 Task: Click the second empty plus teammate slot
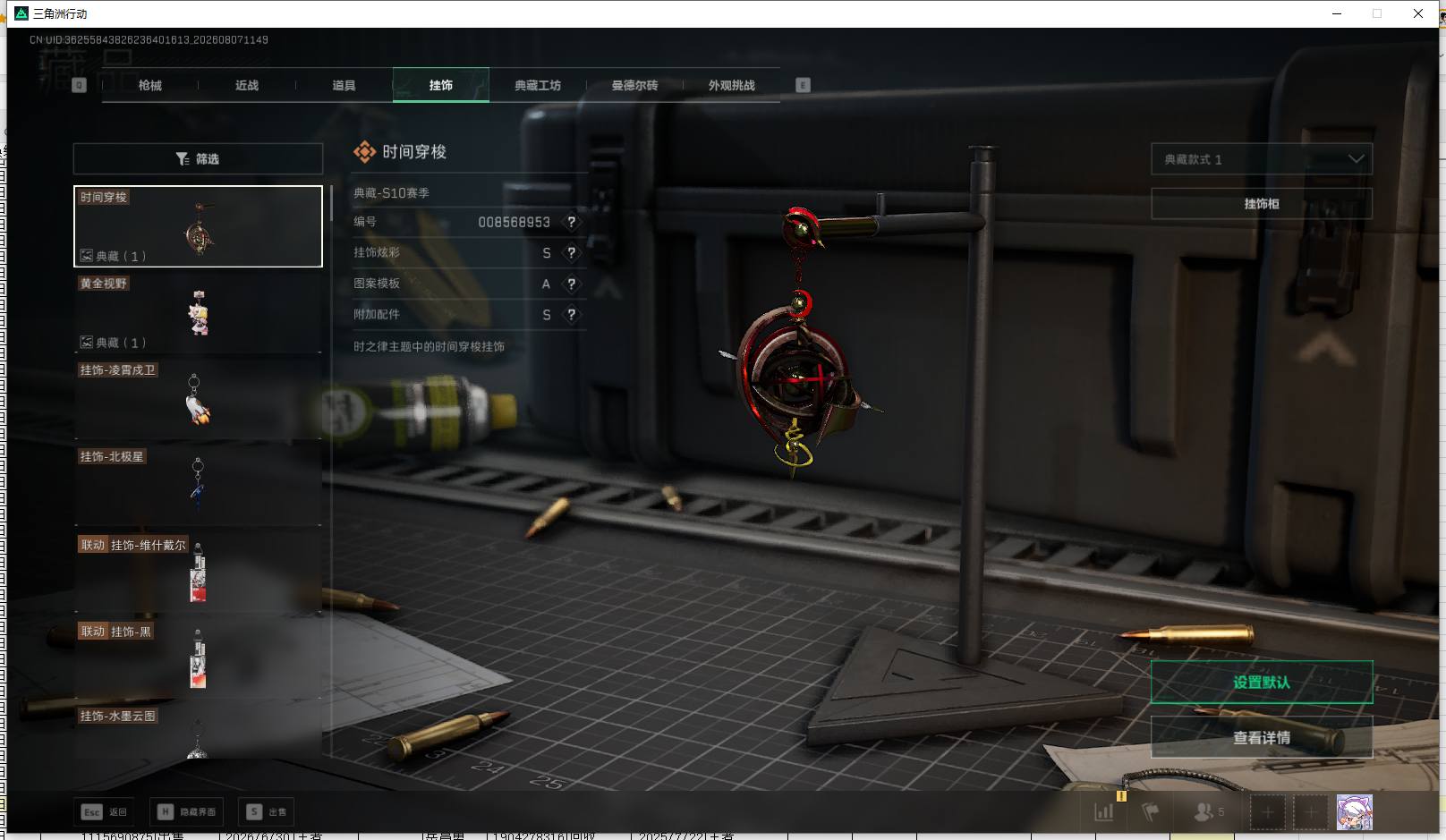tap(1310, 812)
